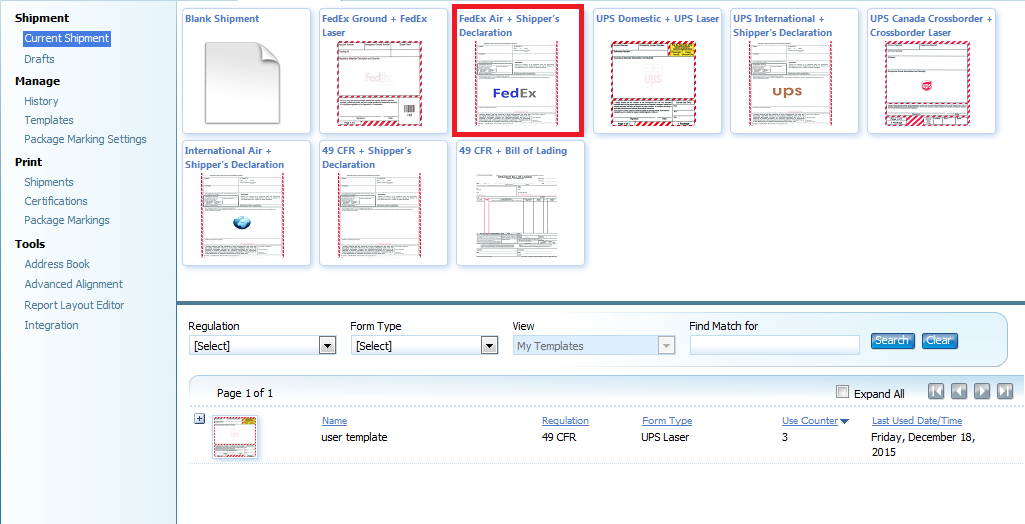The image size is (1025, 524).
Task: Open Drafts in the sidebar
Action: [x=40, y=59]
